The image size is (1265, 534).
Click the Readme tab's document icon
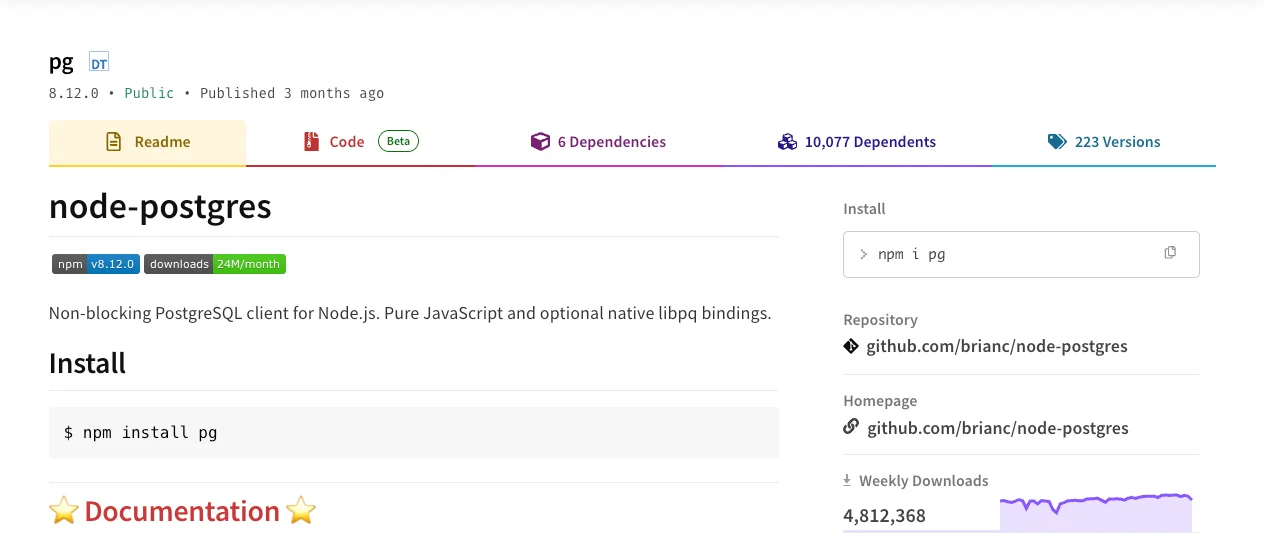pos(114,142)
